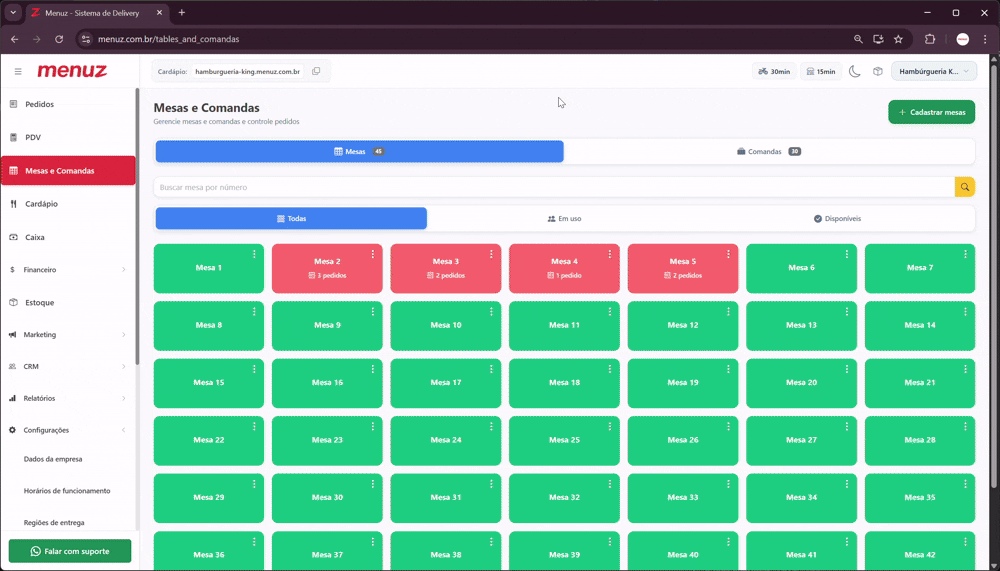Focus the Buscar mesa por número field
This screenshot has width=1000, height=571.
coord(554,187)
